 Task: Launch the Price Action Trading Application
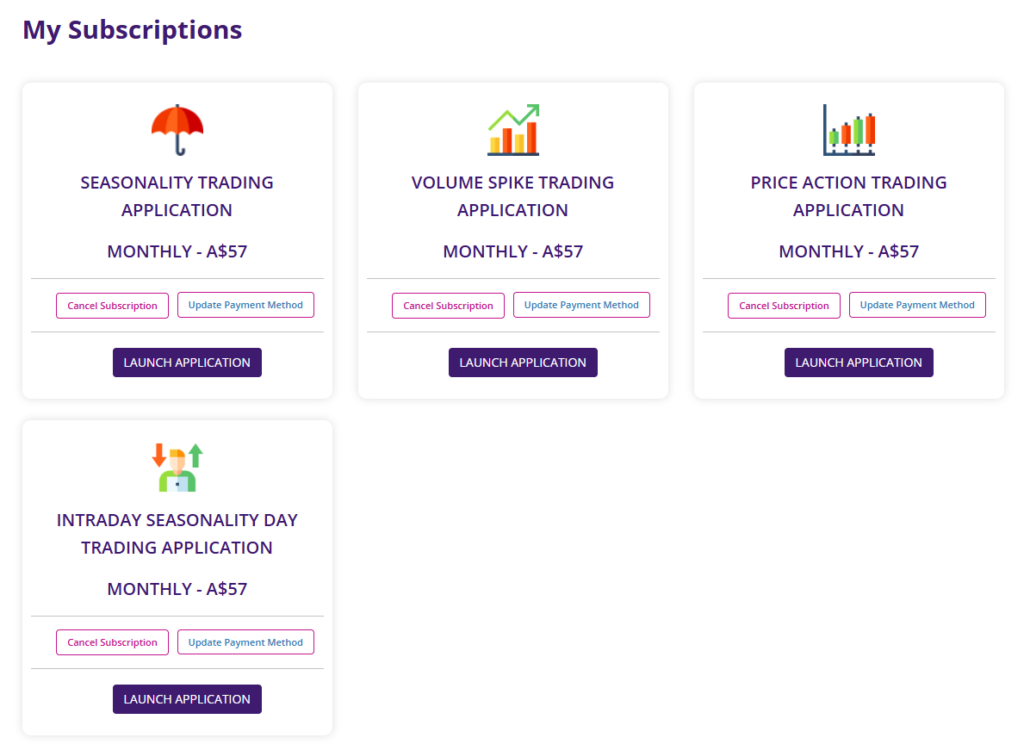click(859, 362)
